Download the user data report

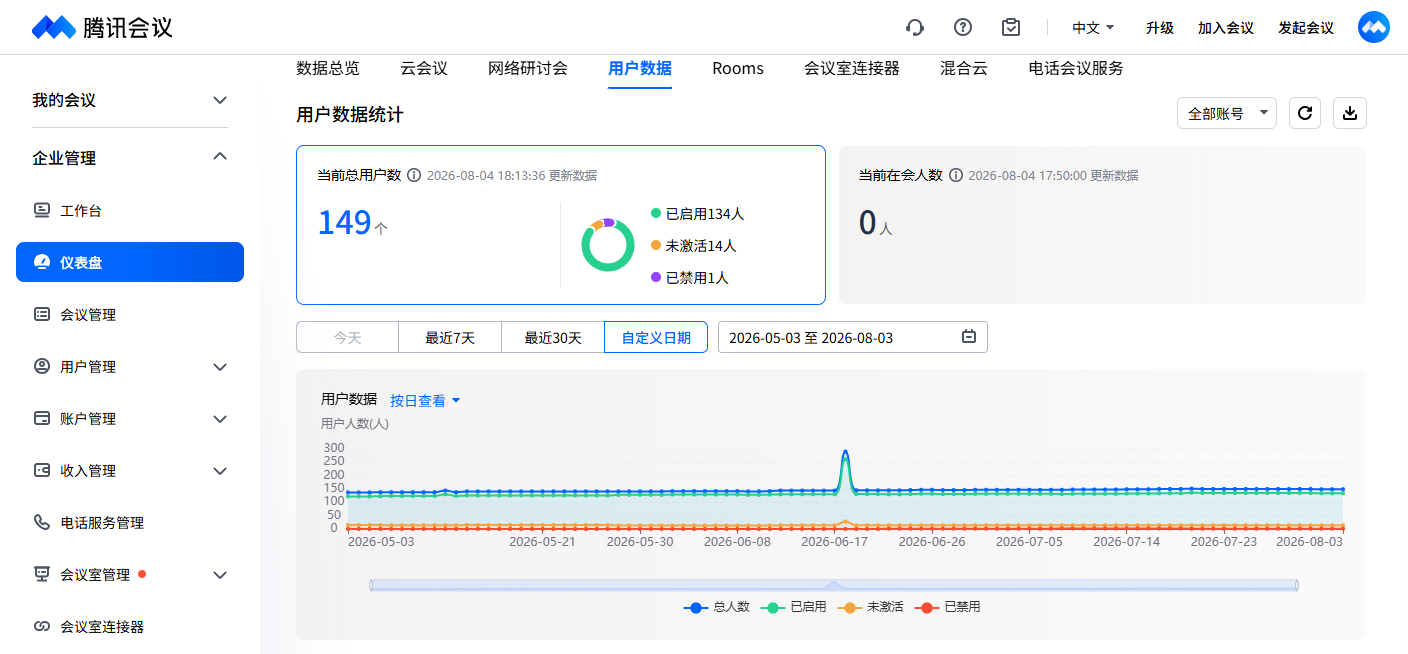click(1350, 113)
